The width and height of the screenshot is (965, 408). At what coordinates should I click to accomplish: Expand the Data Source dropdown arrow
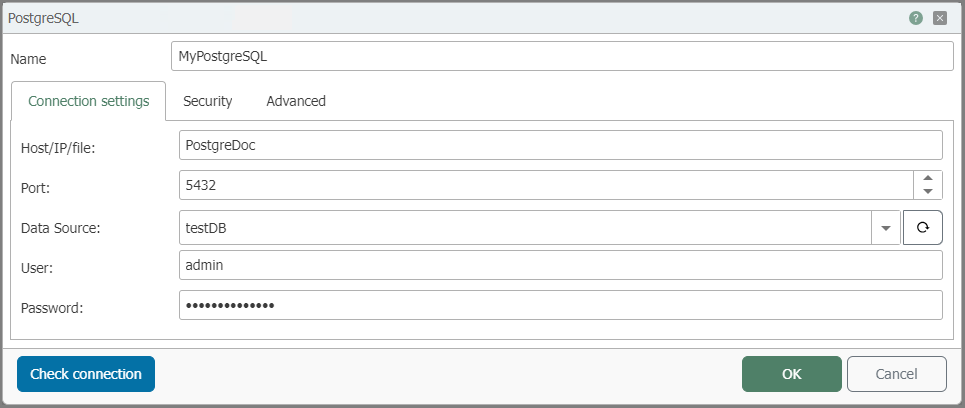886,228
